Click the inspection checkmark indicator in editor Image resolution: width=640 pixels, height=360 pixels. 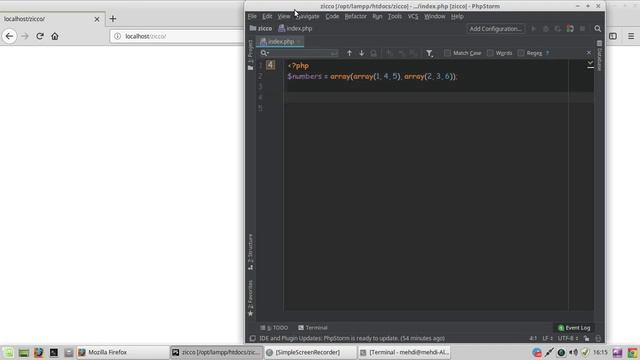590,63
